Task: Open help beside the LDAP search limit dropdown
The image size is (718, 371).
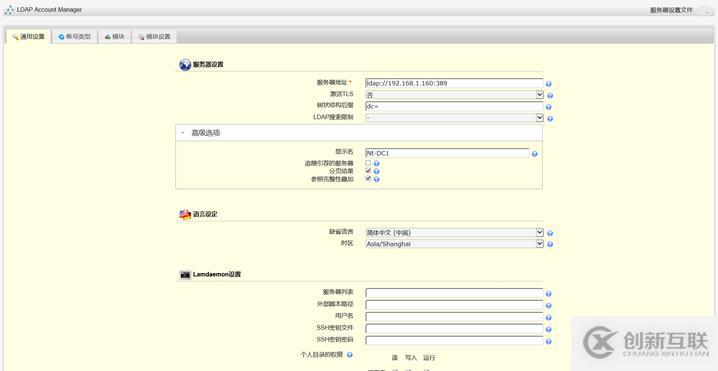Action: pyautogui.click(x=550, y=119)
